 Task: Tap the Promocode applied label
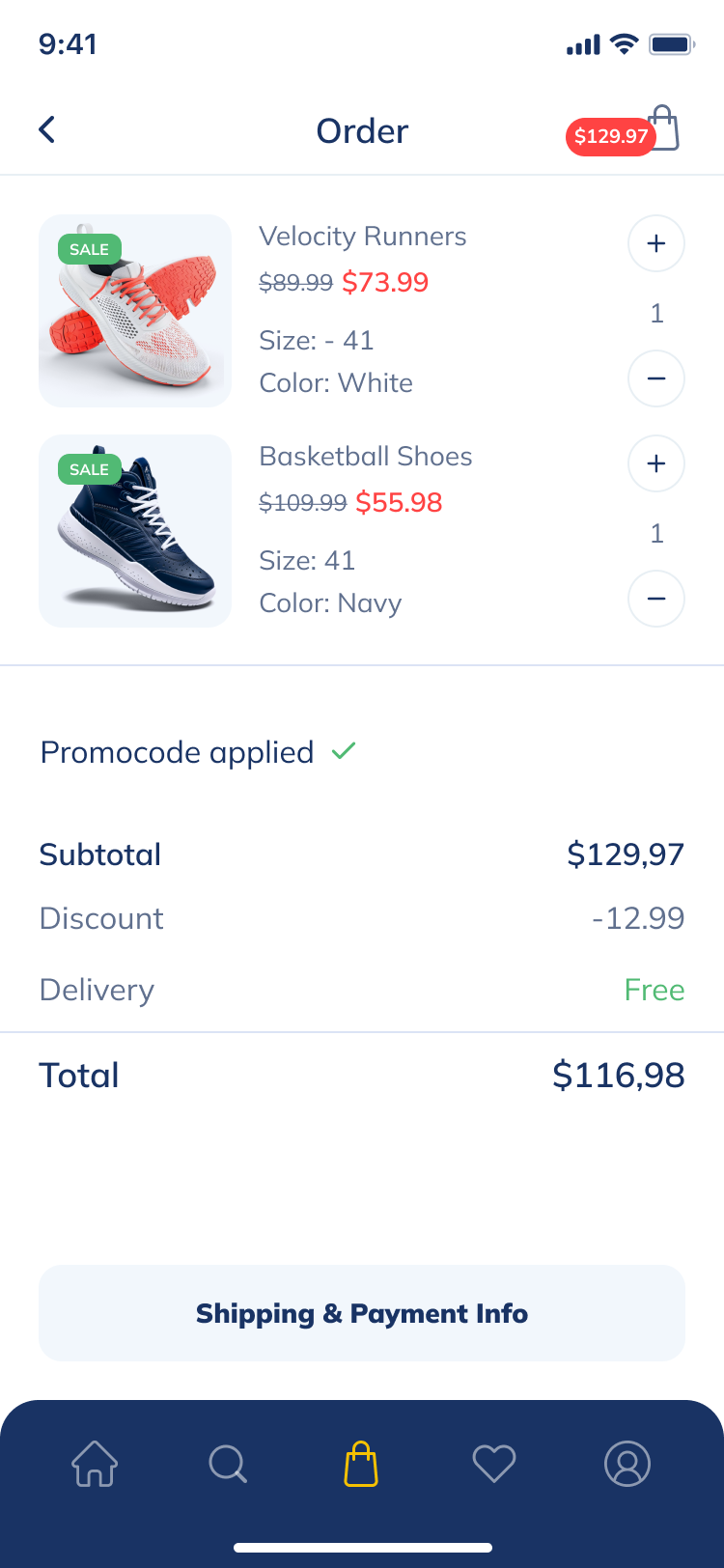(178, 752)
